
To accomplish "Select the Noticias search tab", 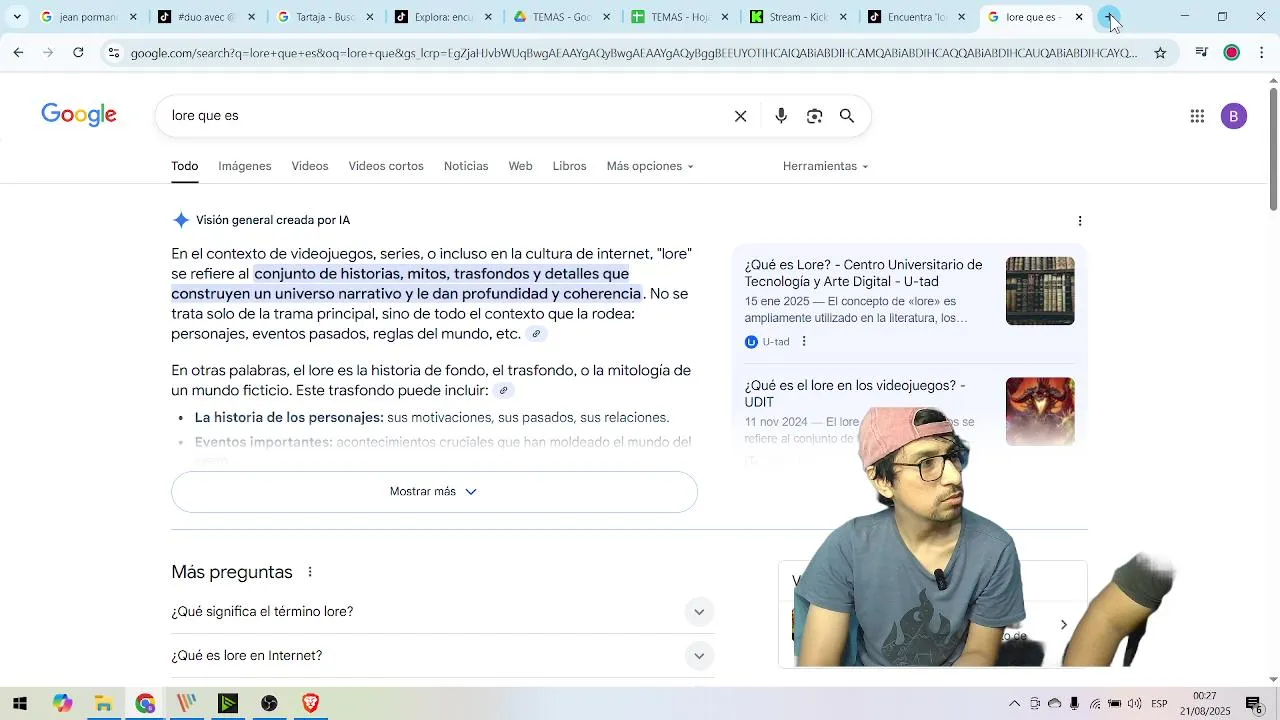I will click(x=466, y=166).
